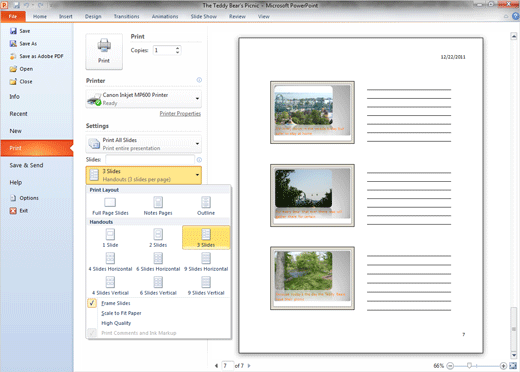This screenshot has width=520, height=372.
Task: Choose 6 Slides Vertical handout
Action: (158, 286)
